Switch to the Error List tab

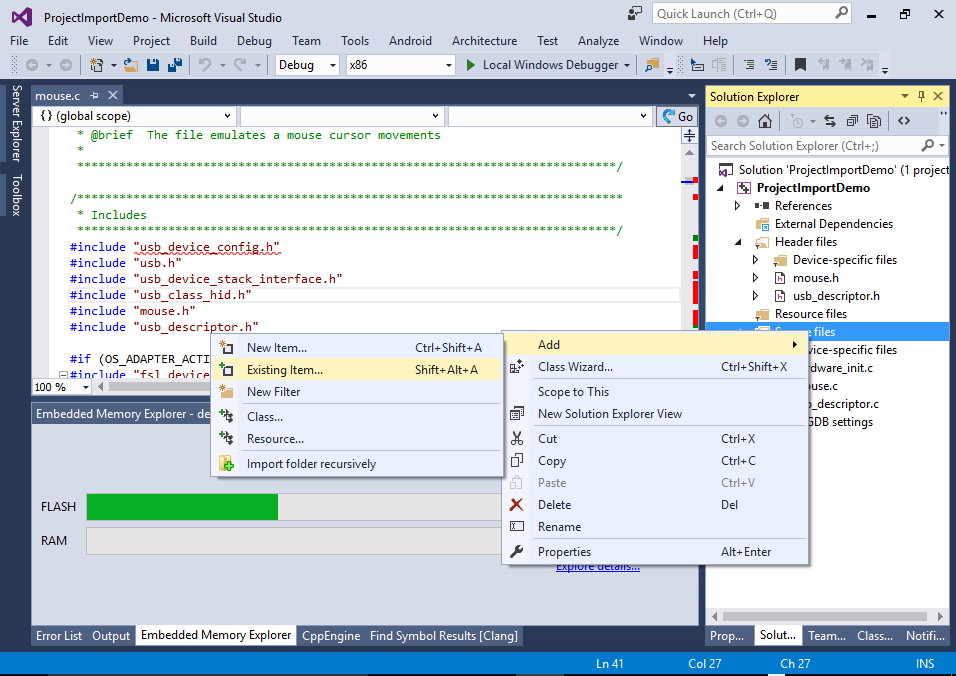(x=59, y=635)
